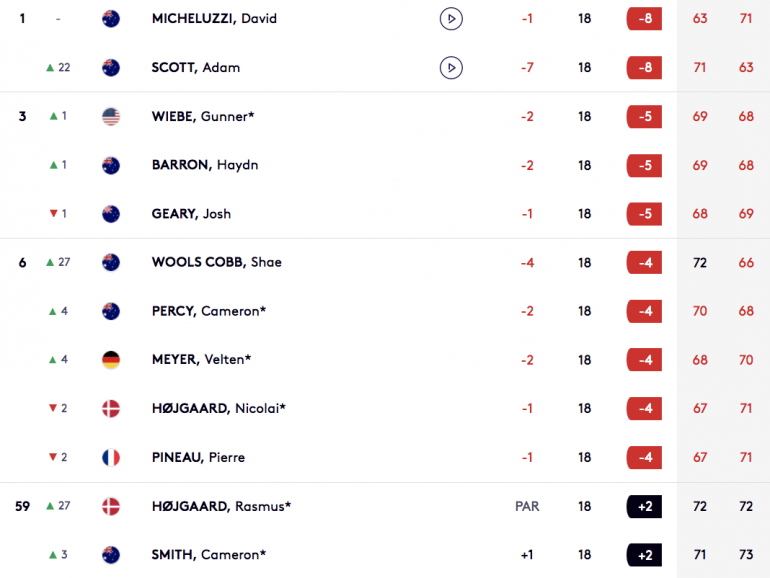The height and width of the screenshot is (578, 770).
Task: Click round two score 66 for Wools Cobb
Action: pyautogui.click(x=746, y=263)
